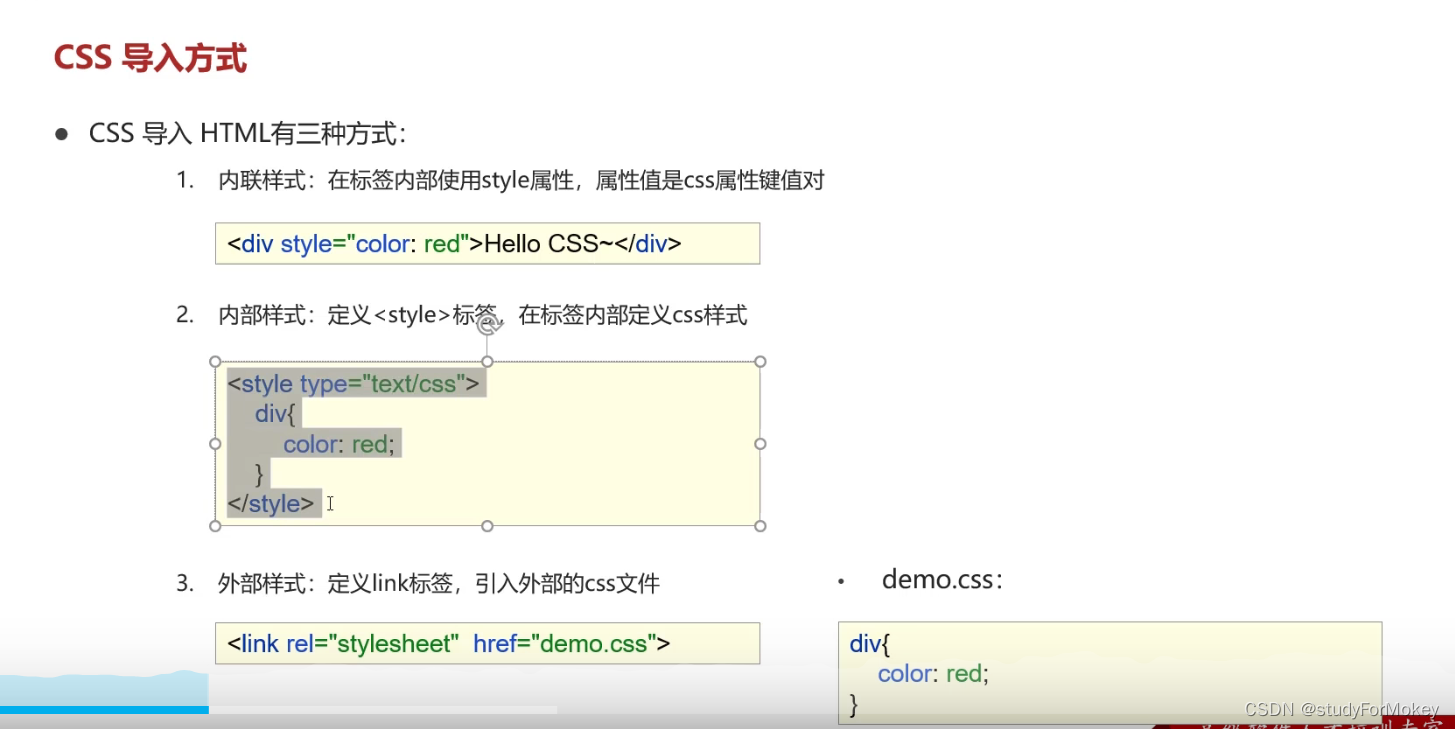Click the "外部样式" item 3 description line
Screen dimensions: 1455x729
(438, 583)
